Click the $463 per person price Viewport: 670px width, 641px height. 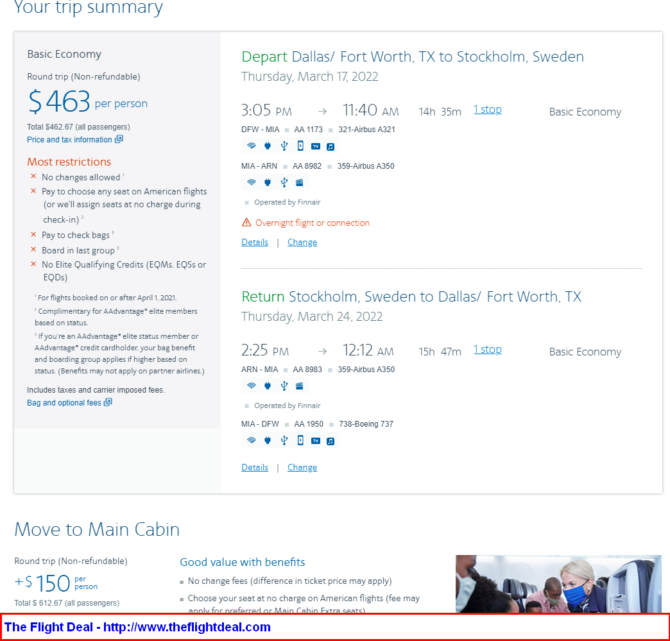[x=88, y=102]
